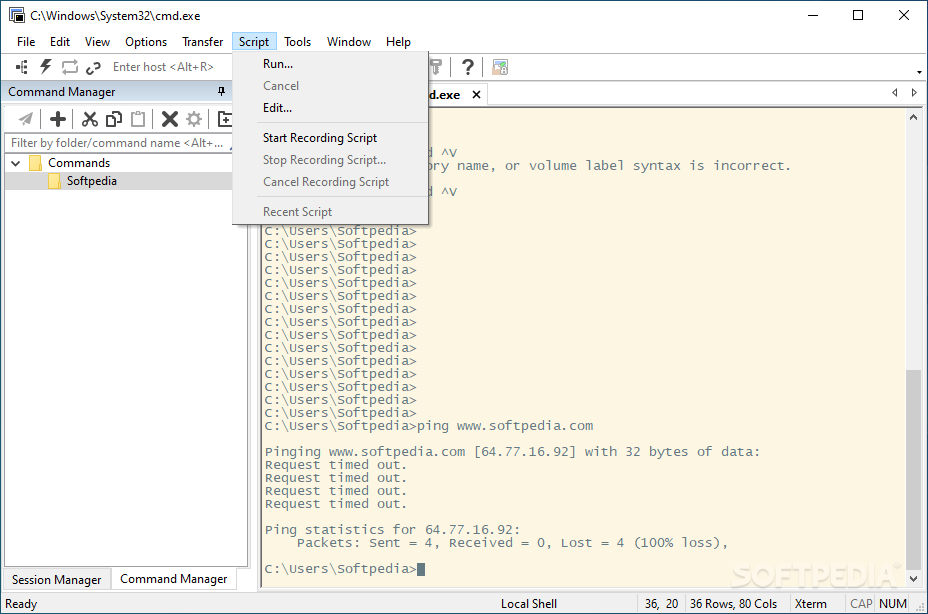928x614 pixels.
Task: Click the '36 Rows, 80 Cols' status entry
Action: point(733,604)
